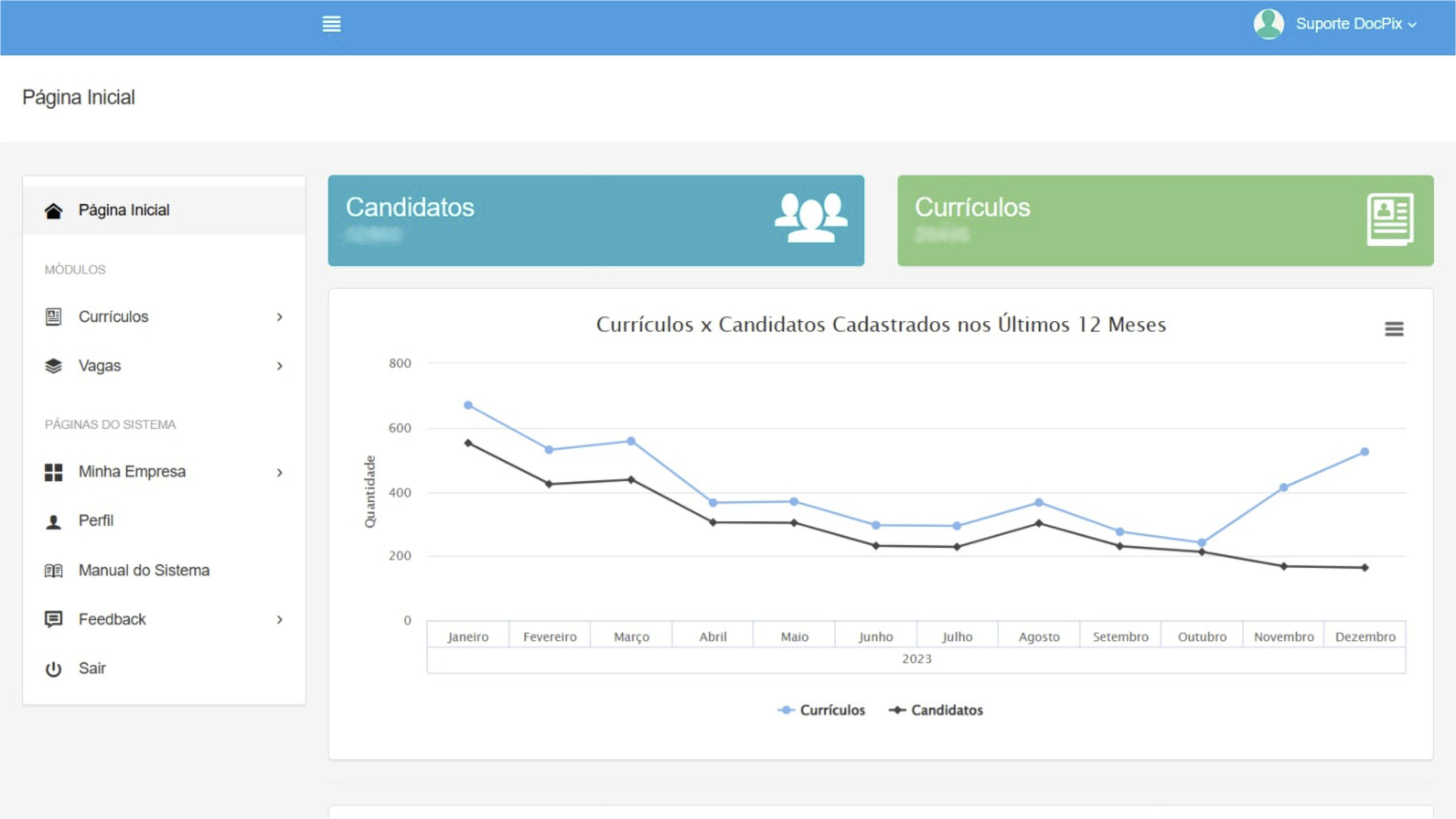The width and height of the screenshot is (1456, 819).
Task: Click the Dezembro Currículos data point
Action: point(1364,452)
